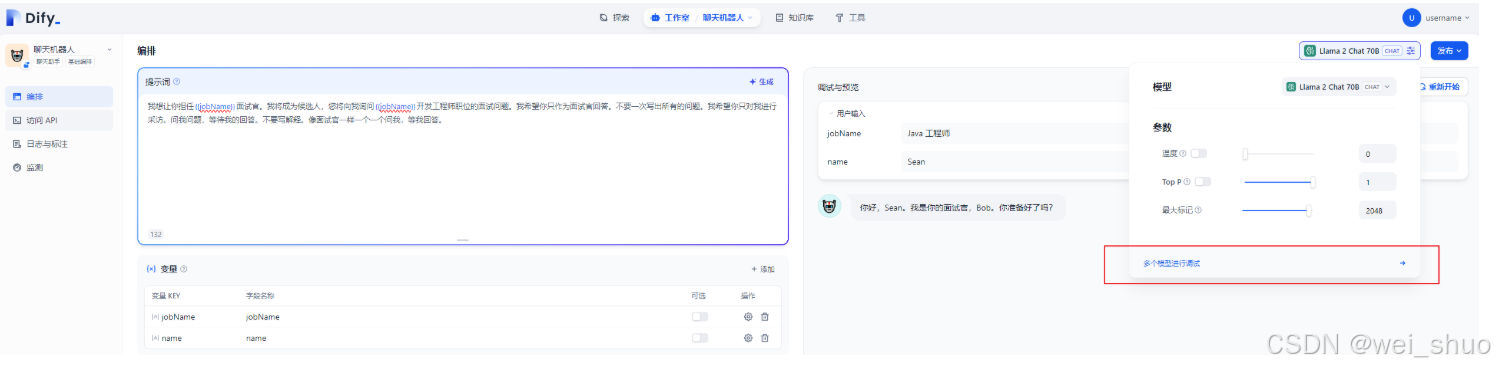Open the 模型 dropdown in the parameters panel
The image size is (1495, 370).
pos(1339,87)
